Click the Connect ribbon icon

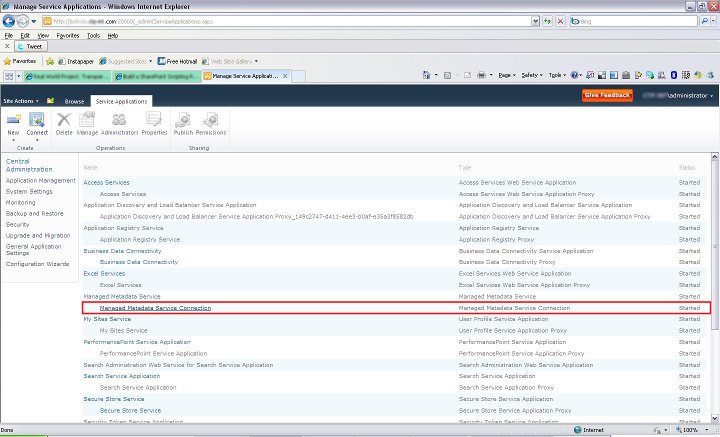tap(37, 120)
